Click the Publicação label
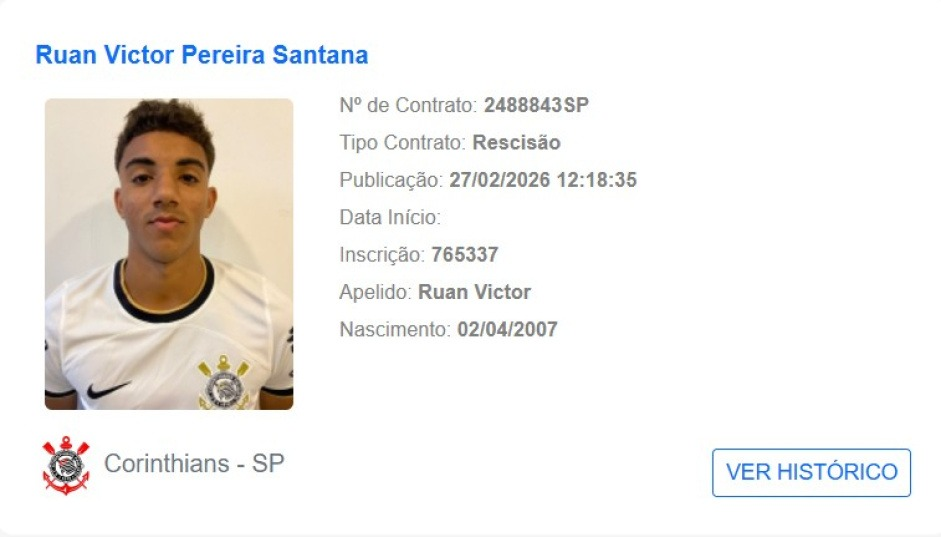 point(391,179)
